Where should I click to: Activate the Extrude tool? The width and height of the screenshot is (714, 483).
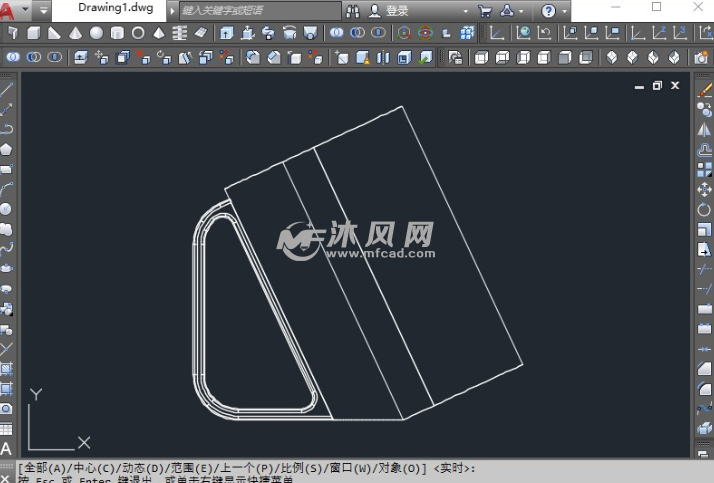(x=226, y=33)
